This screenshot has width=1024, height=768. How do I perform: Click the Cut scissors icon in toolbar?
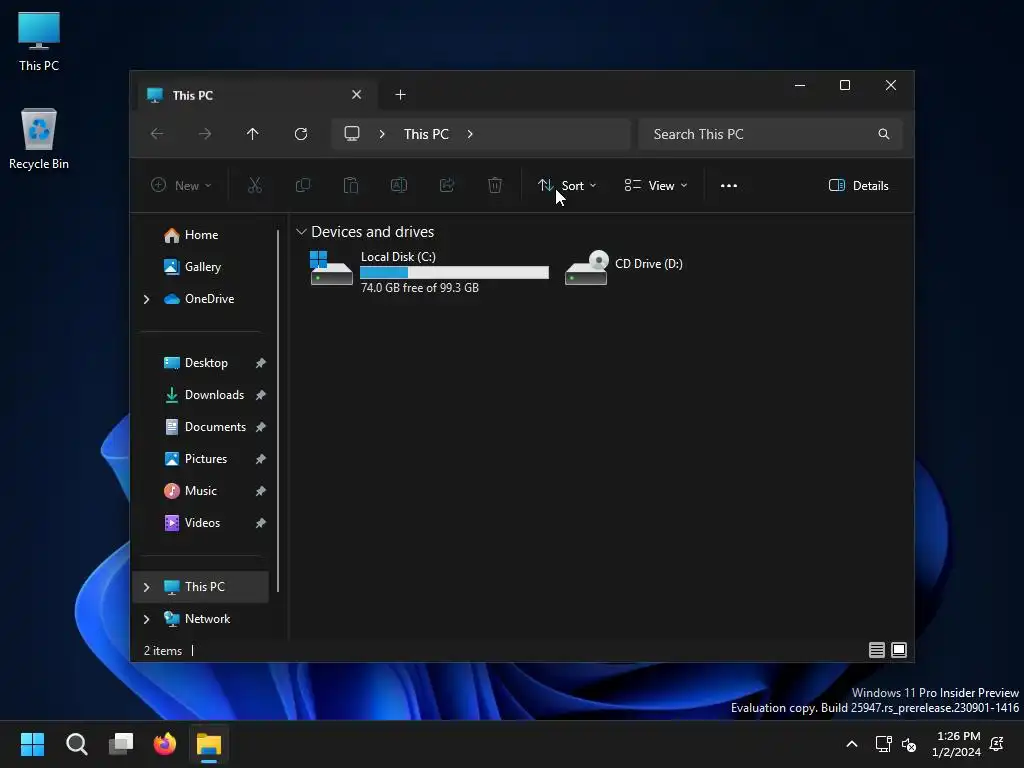255,185
